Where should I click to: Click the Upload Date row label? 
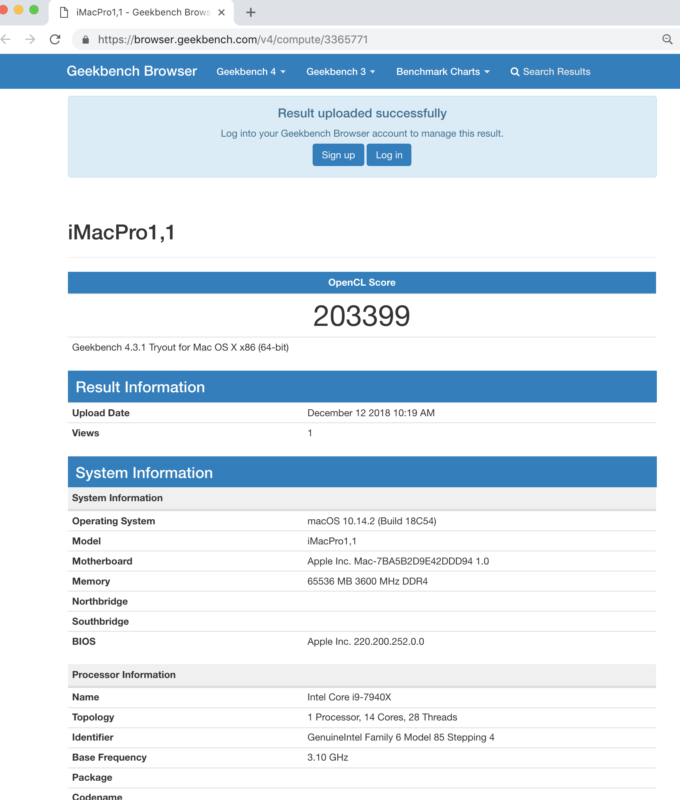pyautogui.click(x=100, y=413)
